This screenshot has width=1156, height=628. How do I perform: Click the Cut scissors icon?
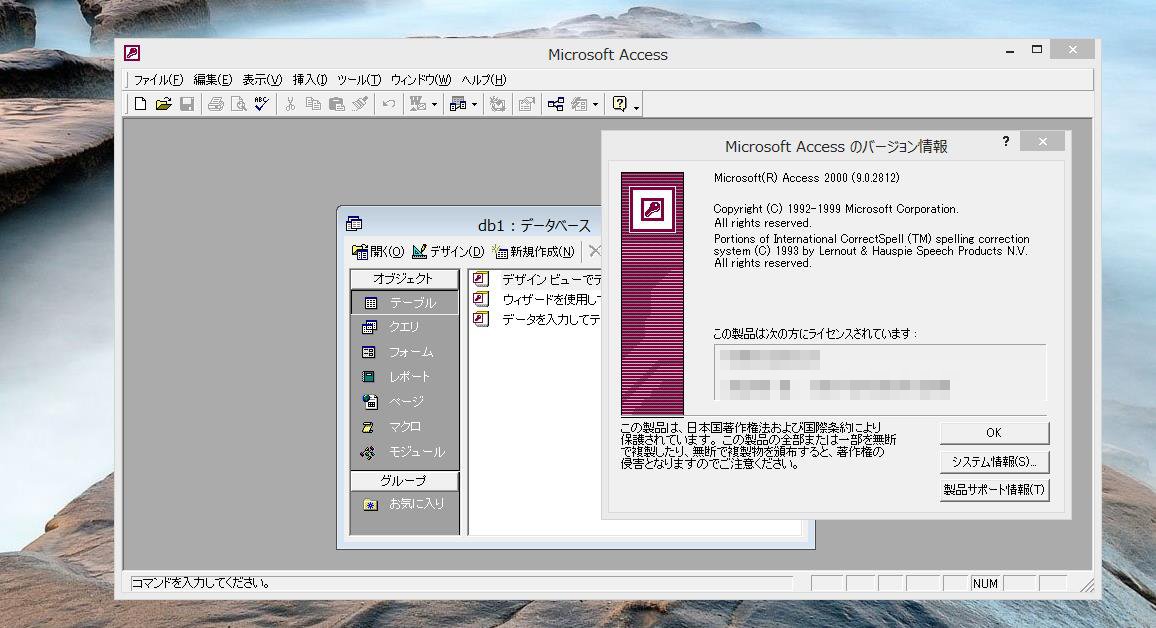click(x=290, y=104)
